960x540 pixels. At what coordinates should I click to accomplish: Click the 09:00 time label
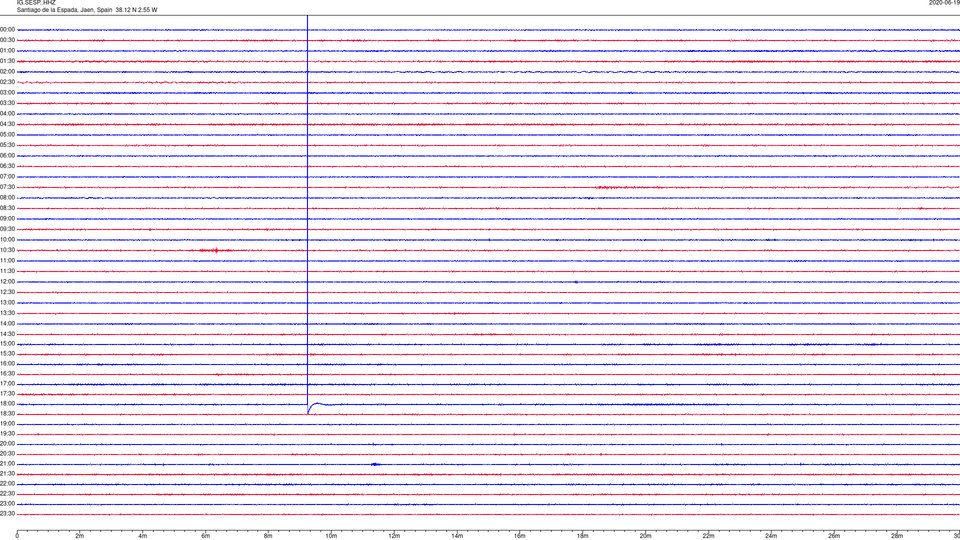coord(7,218)
